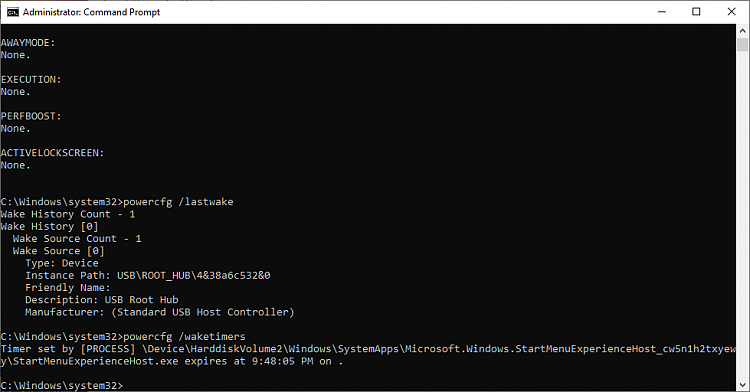The image size is (750, 392).
Task: Minimize the Command Prompt window
Action: click(662, 12)
